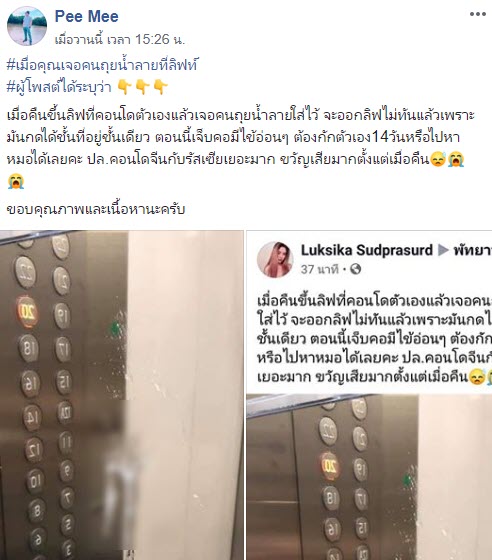Open the right shared-post screenshot image

pyautogui.click(x=369, y=395)
